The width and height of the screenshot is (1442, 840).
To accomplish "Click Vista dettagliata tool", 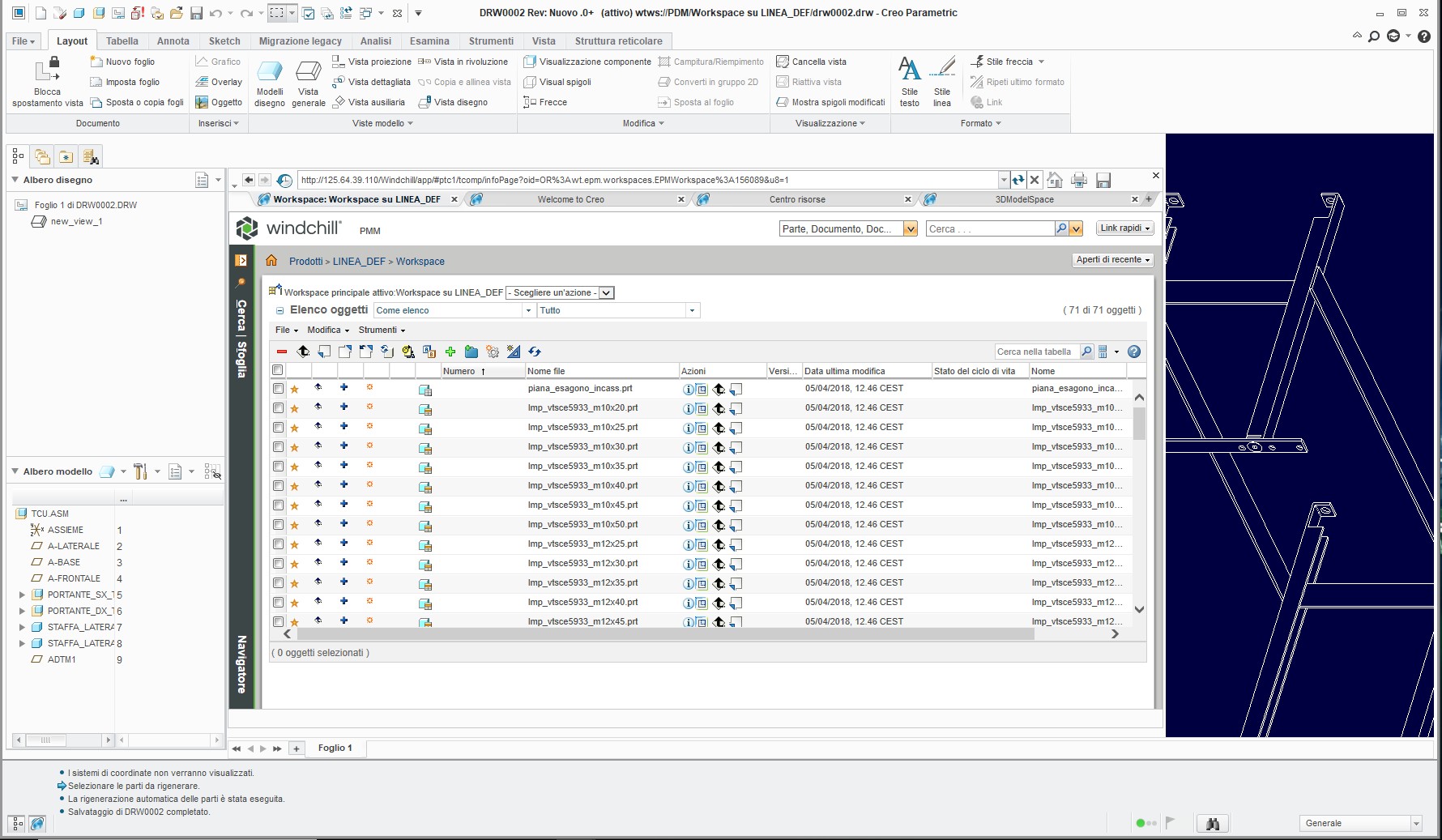I will 371,82.
